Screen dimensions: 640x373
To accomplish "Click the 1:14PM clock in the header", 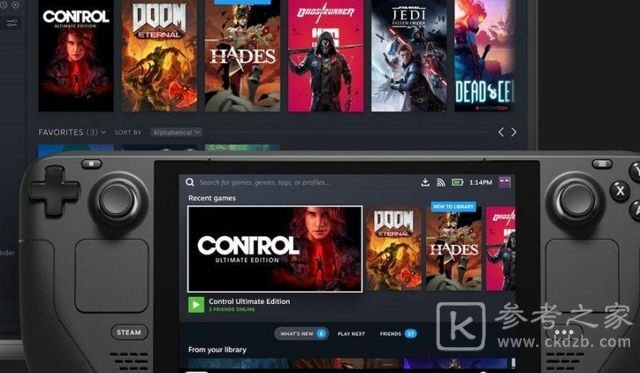I will click(x=481, y=182).
